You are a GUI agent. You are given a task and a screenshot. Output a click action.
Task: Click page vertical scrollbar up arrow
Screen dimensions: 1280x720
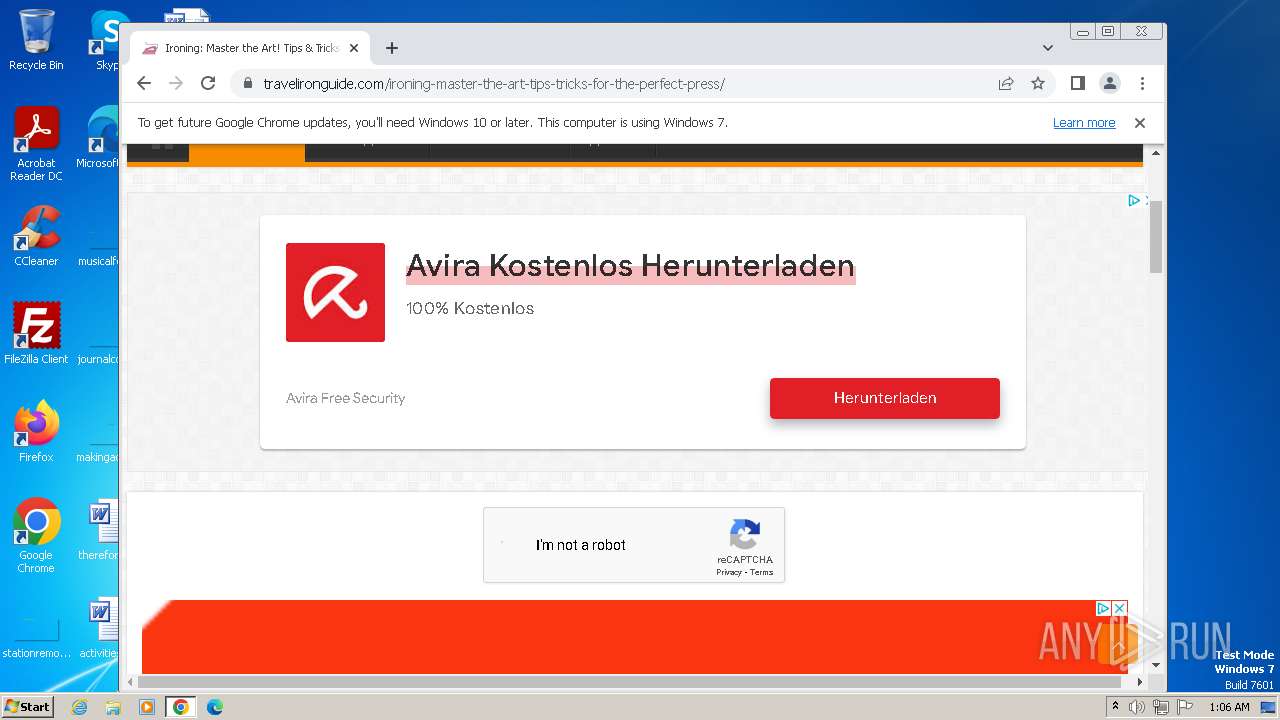pos(1156,153)
